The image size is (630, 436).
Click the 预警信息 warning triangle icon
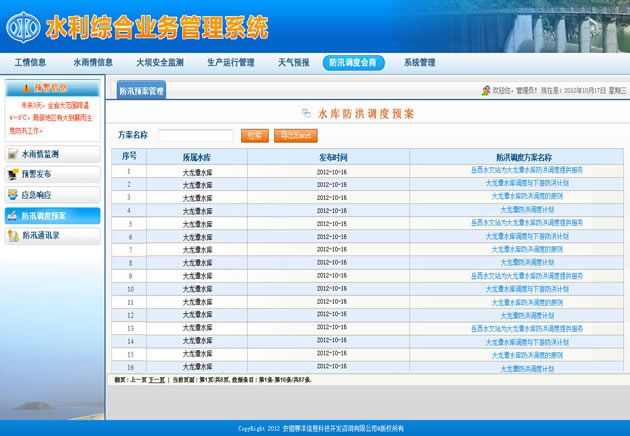[x=26, y=88]
